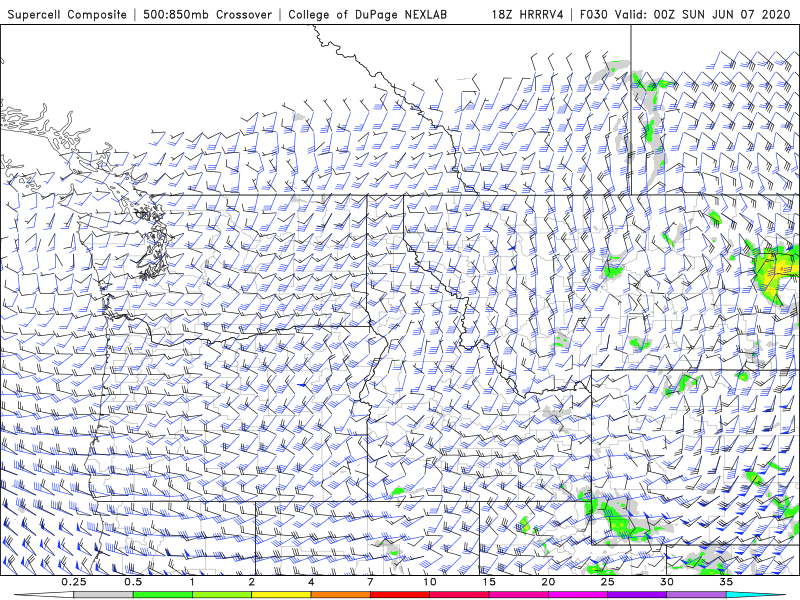Click the '25' legend value

pyautogui.click(x=607, y=582)
